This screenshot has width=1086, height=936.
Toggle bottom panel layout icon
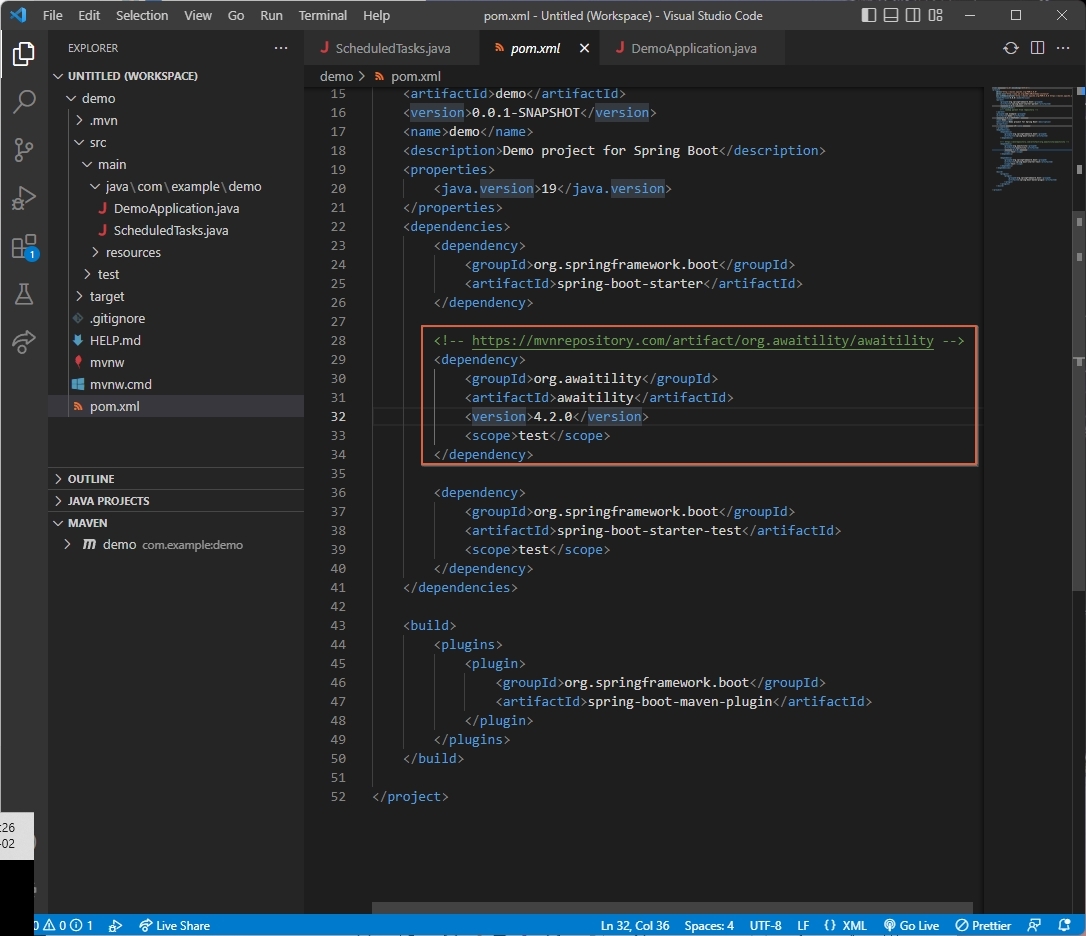pos(891,15)
